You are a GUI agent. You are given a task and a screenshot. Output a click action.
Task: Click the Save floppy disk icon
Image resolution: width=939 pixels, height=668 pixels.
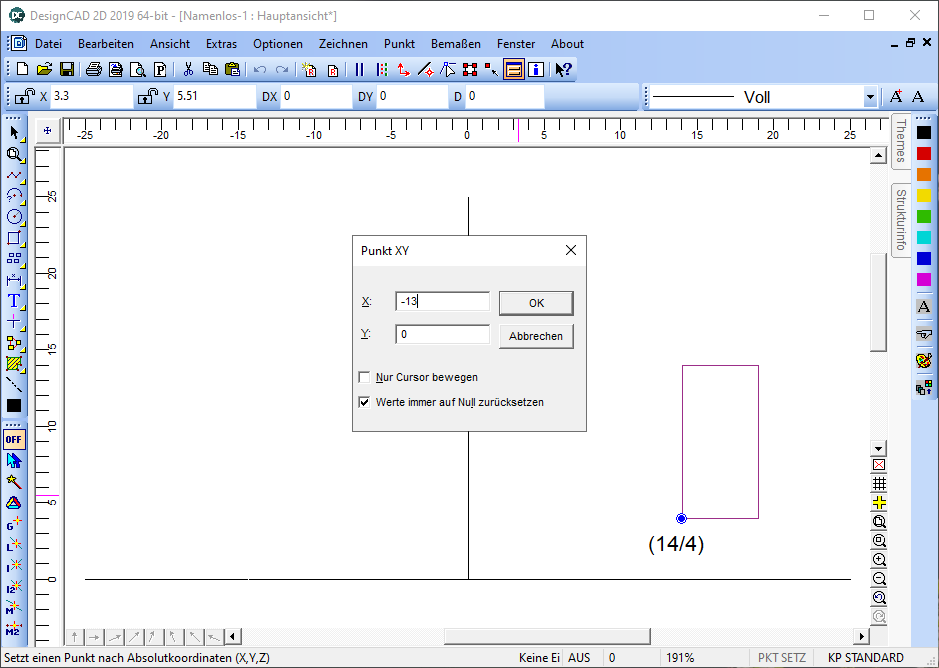(x=66, y=70)
